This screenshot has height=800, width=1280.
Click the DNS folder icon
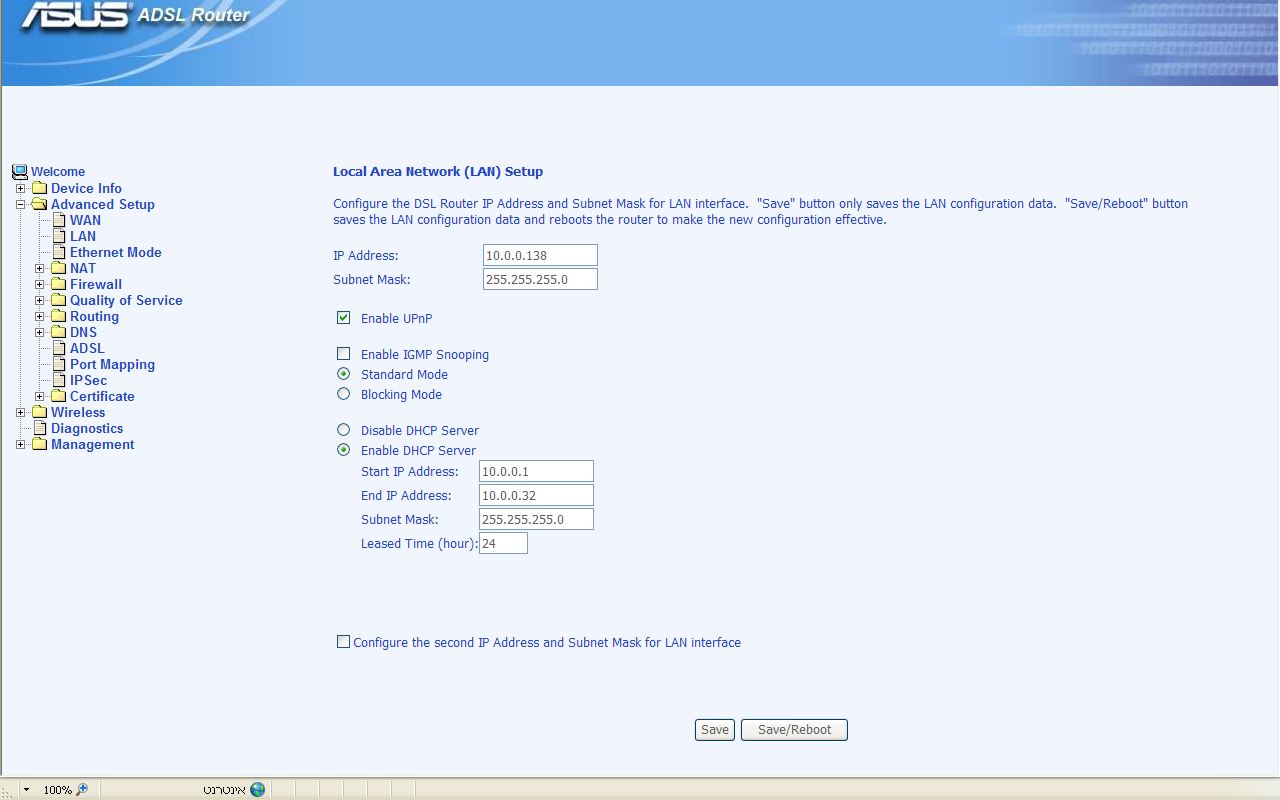[x=59, y=332]
